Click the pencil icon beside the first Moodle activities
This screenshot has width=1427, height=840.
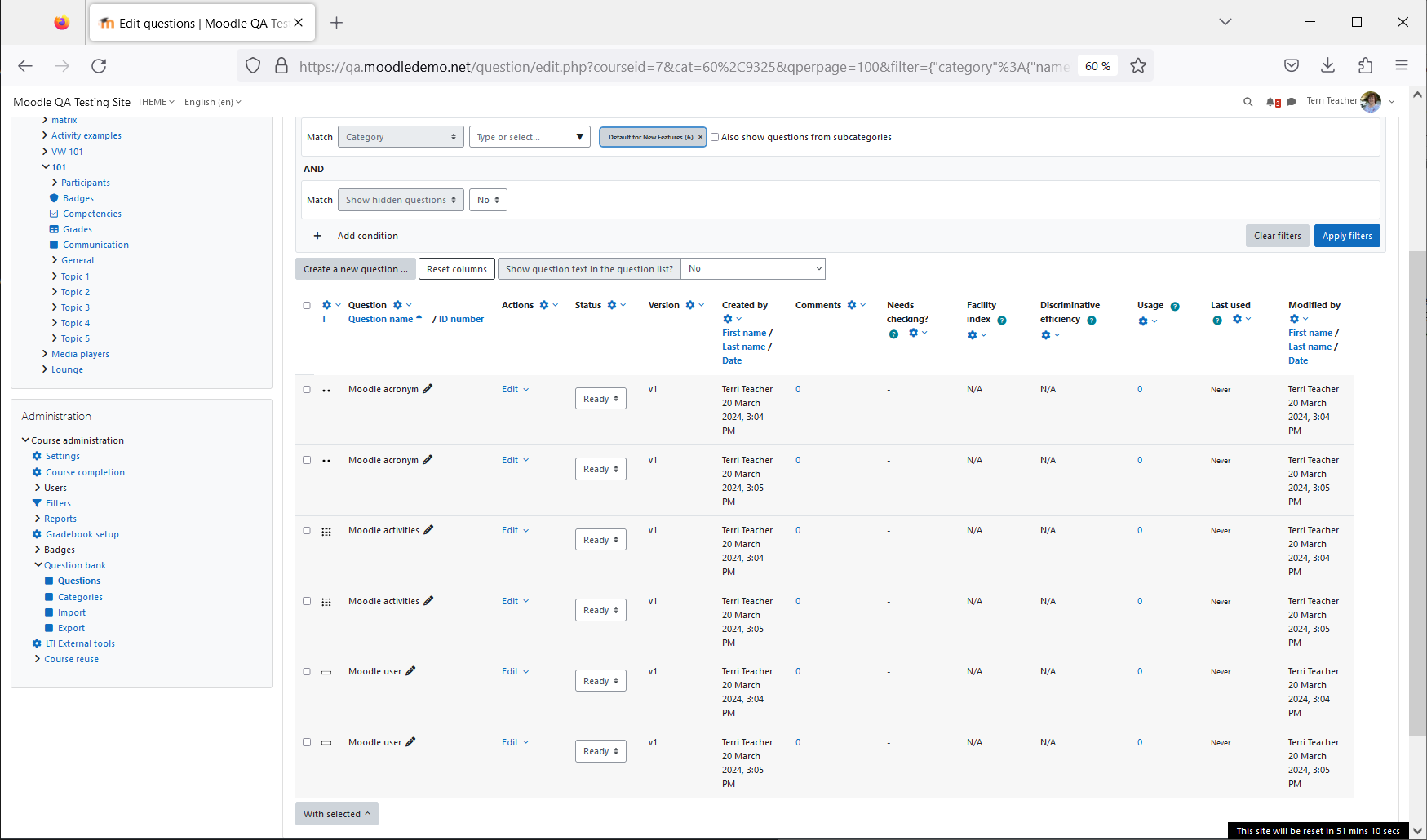428,530
